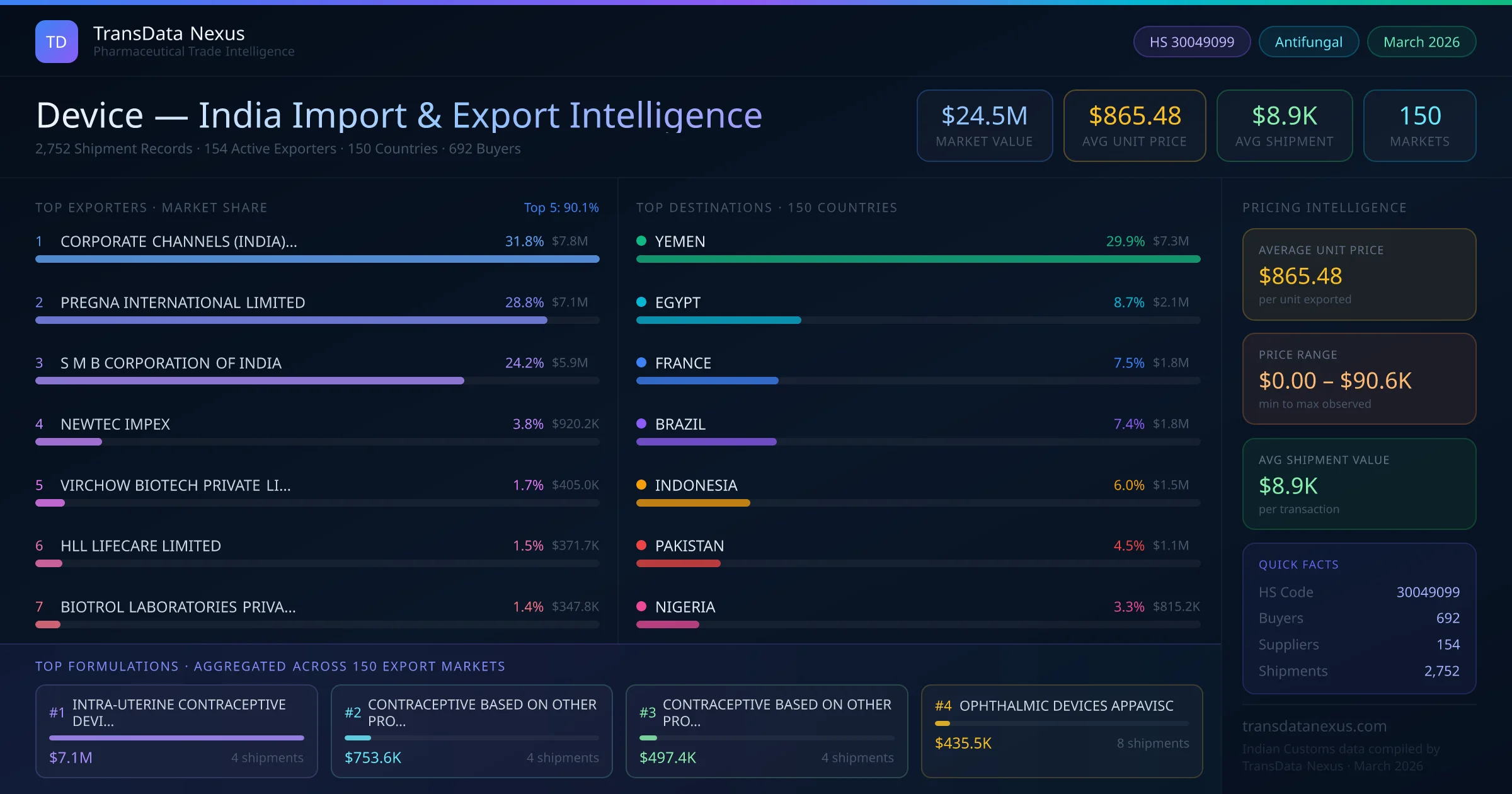Expand the BIOTROL LABORATORIES truncated name
1512x794 pixels.
click(178, 607)
